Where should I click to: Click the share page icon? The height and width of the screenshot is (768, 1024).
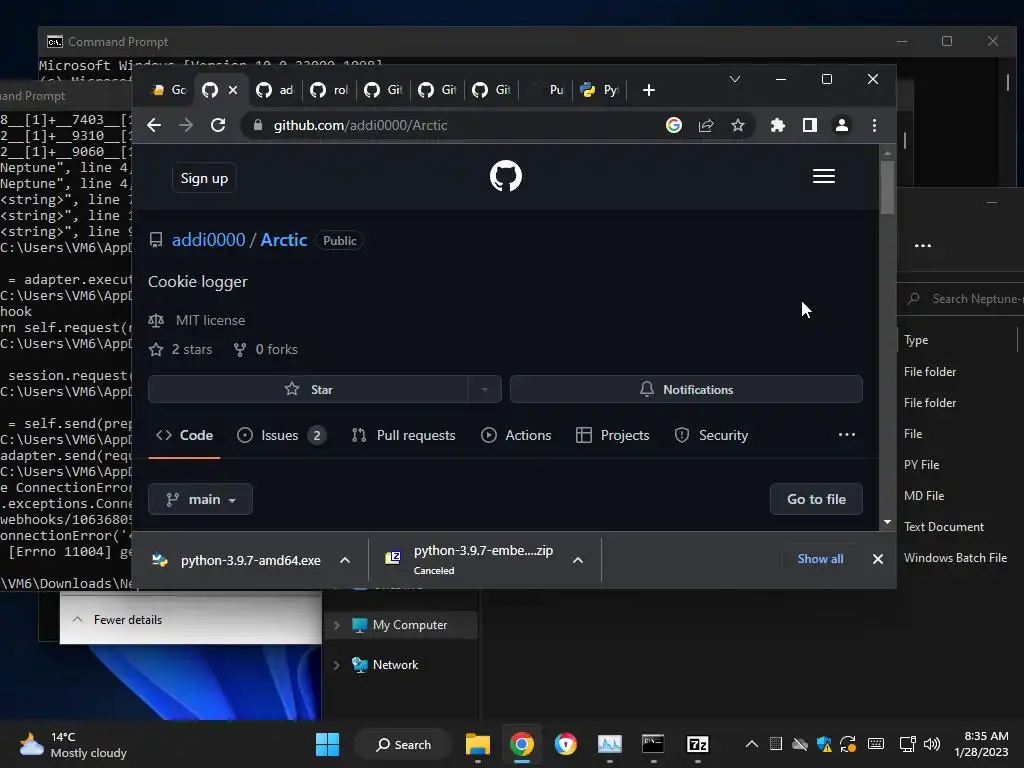coord(706,125)
